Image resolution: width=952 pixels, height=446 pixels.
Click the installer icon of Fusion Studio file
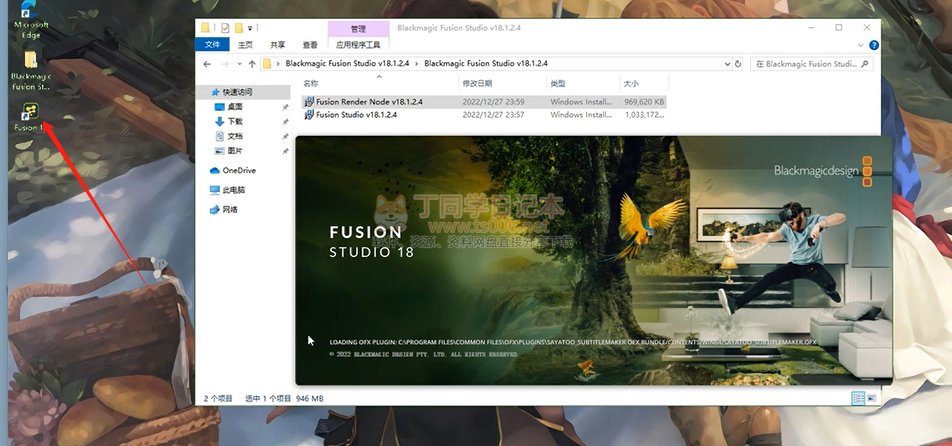[x=309, y=115]
